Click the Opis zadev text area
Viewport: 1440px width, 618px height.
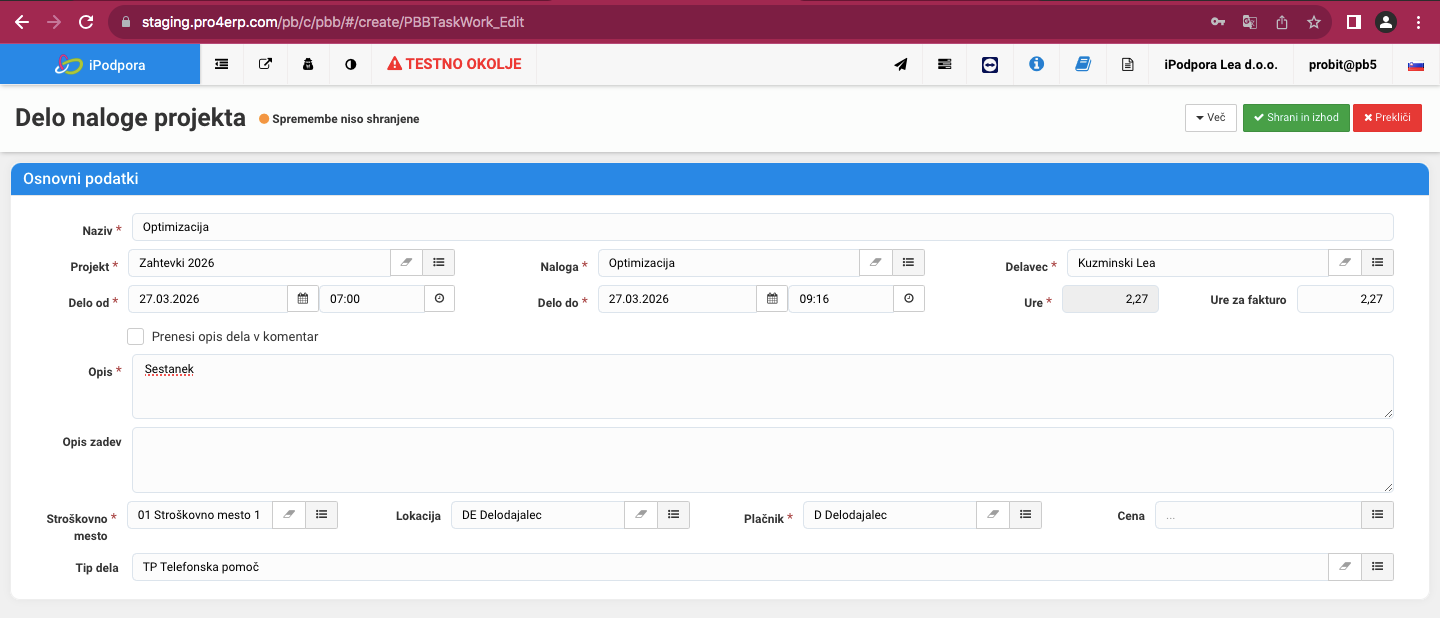[x=762, y=460]
